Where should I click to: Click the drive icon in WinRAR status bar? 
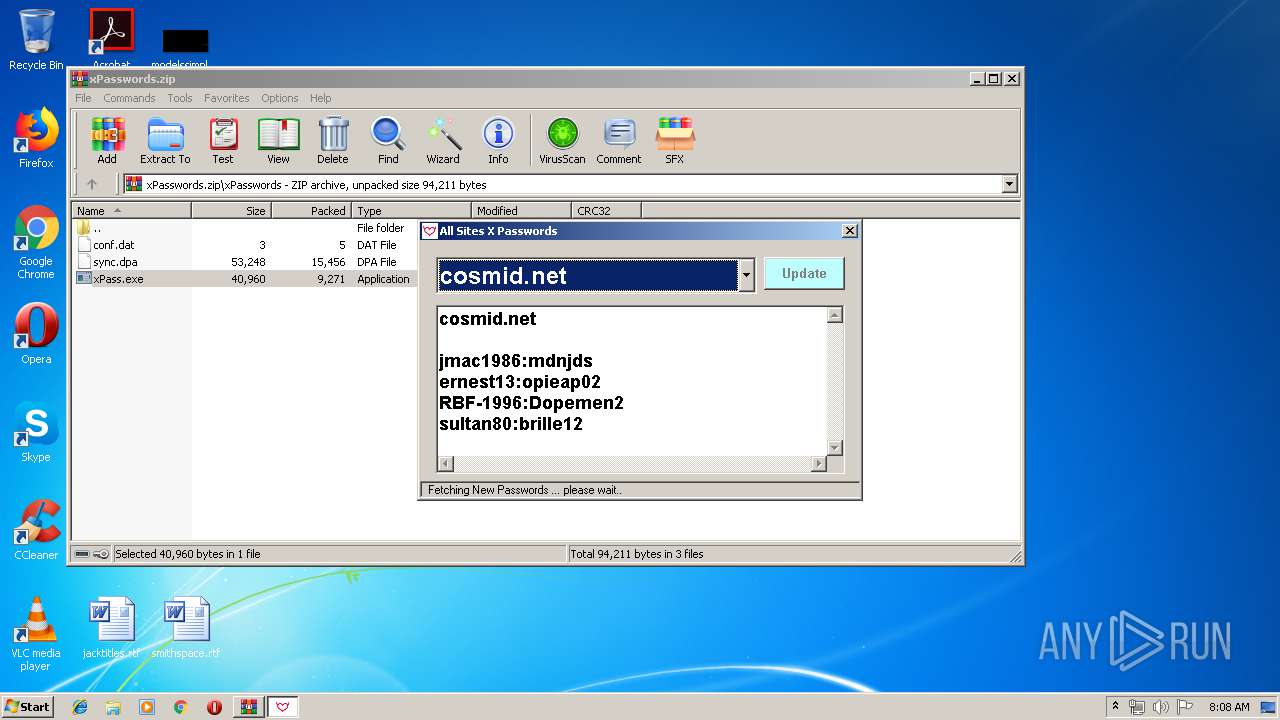[x=82, y=554]
